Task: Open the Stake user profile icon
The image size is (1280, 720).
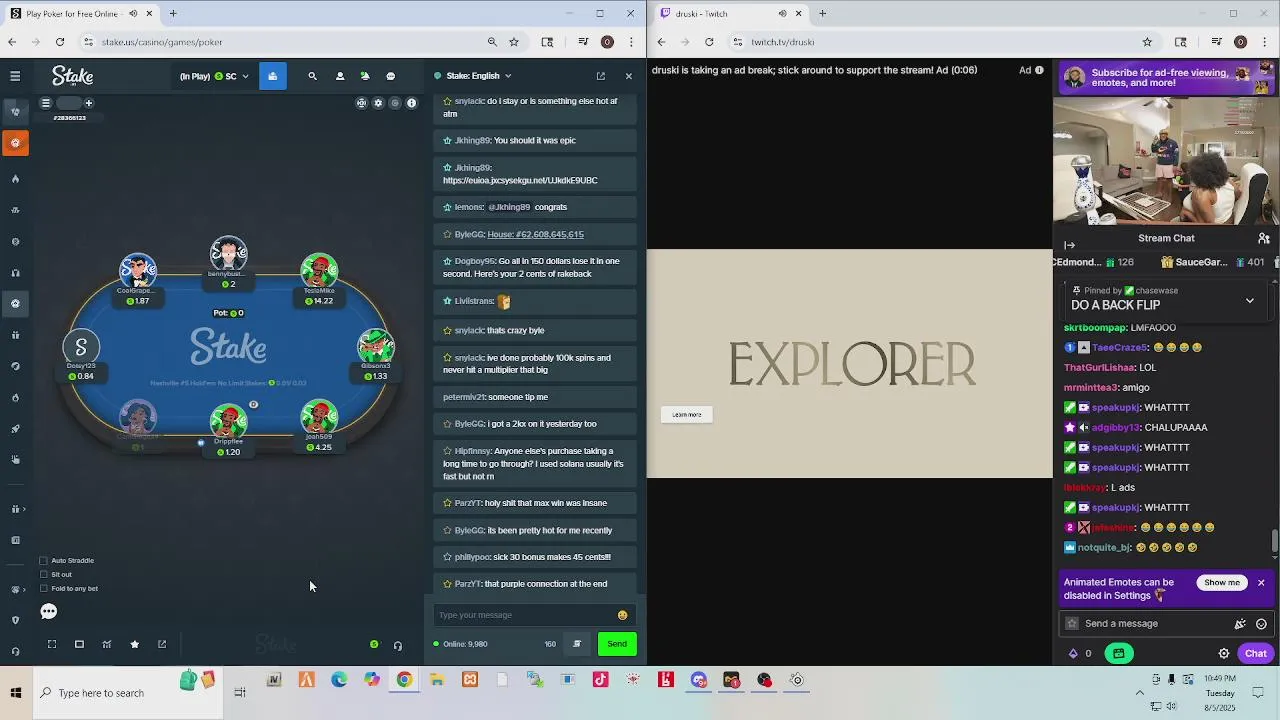Action: [340, 76]
